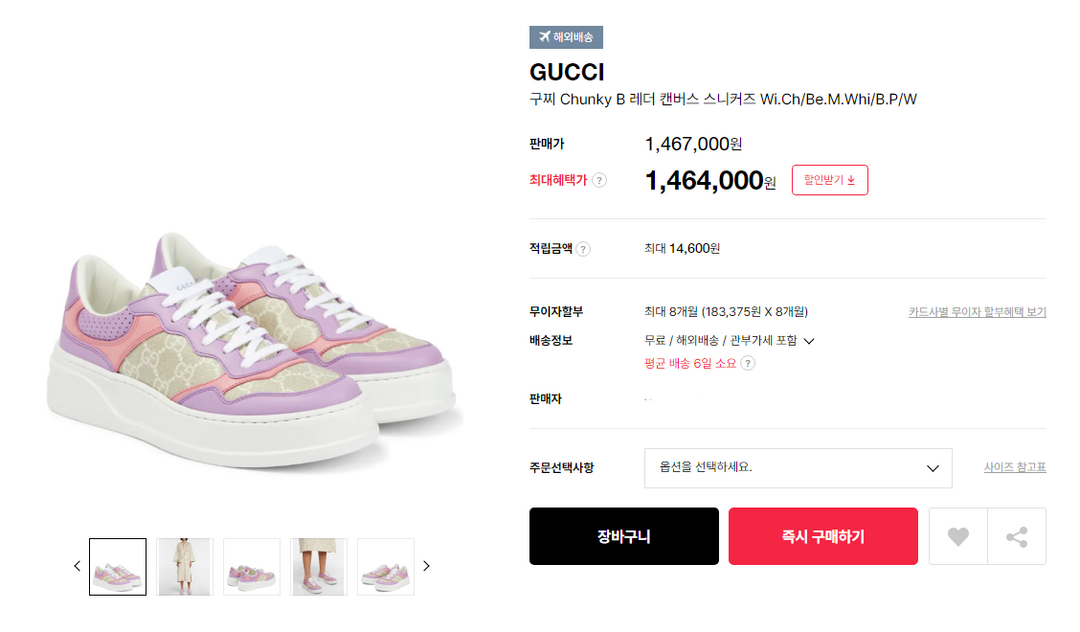The image size is (1080, 632).
Task: Click the share icon button
Action: coord(1017,537)
